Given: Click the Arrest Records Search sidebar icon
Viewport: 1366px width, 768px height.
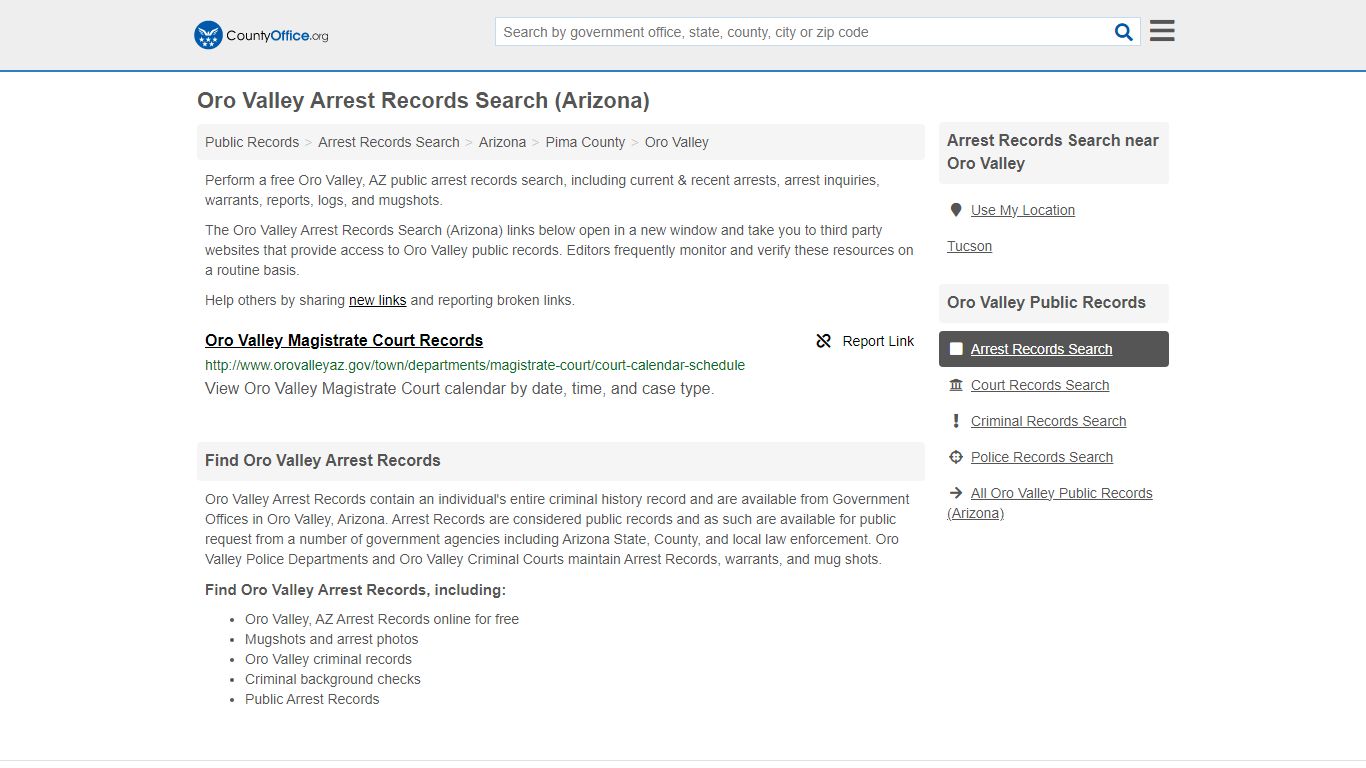Looking at the screenshot, I should pos(956,349).
